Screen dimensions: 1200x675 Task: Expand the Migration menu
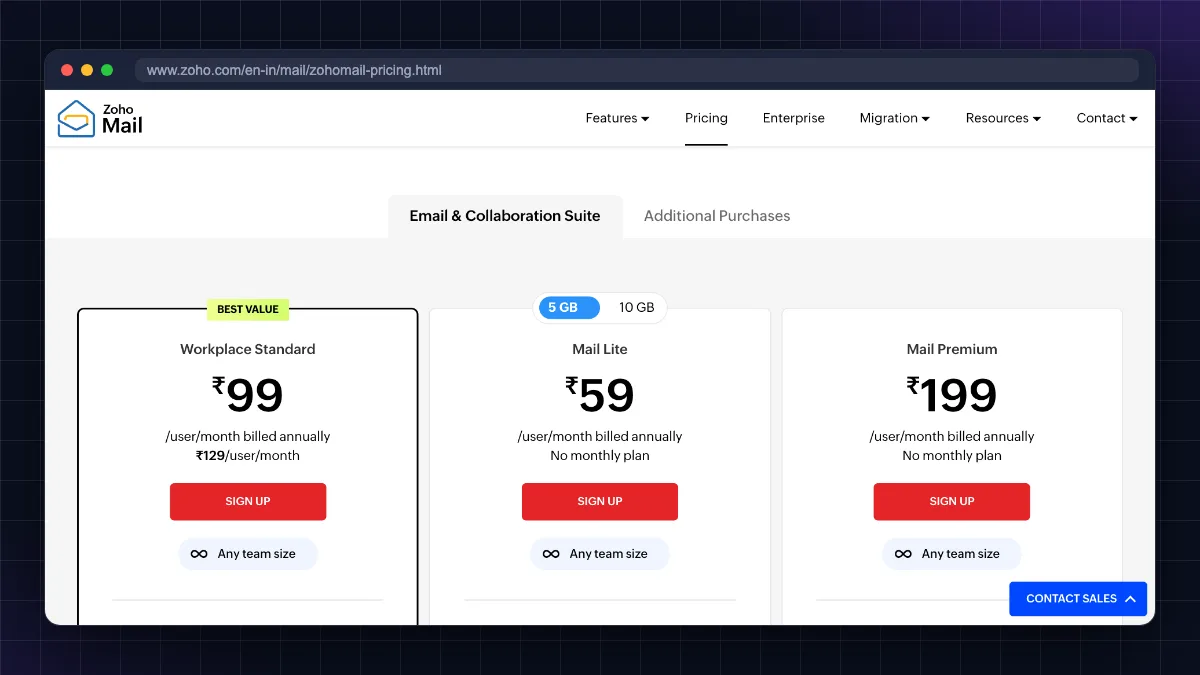pyautogui.click(x=894, y=118)
